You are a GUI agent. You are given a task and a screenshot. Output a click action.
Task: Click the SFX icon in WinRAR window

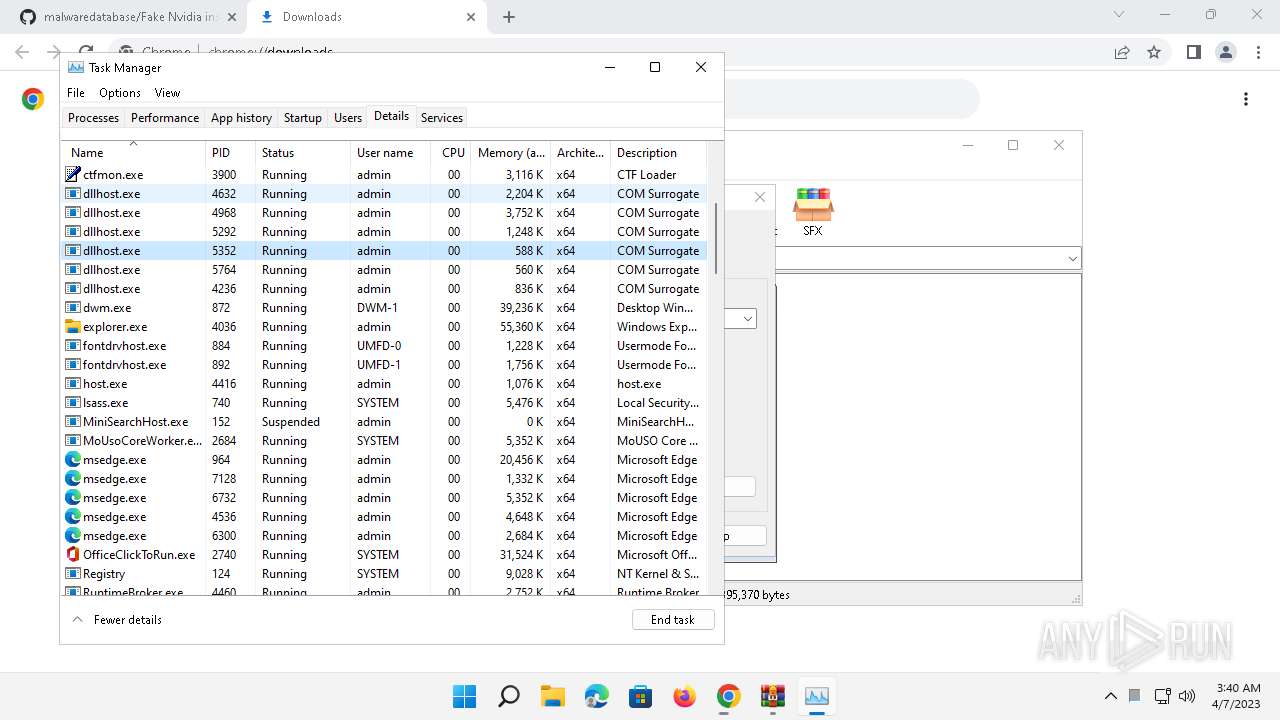tap(813, 212)
